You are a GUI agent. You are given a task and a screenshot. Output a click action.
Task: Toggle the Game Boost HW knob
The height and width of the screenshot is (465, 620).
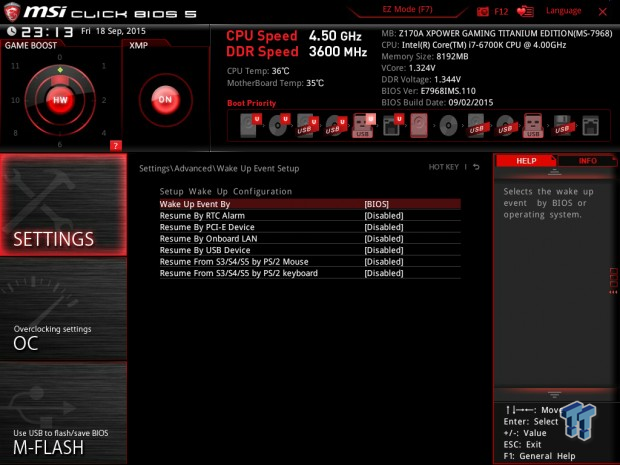[x=60, y=100]
